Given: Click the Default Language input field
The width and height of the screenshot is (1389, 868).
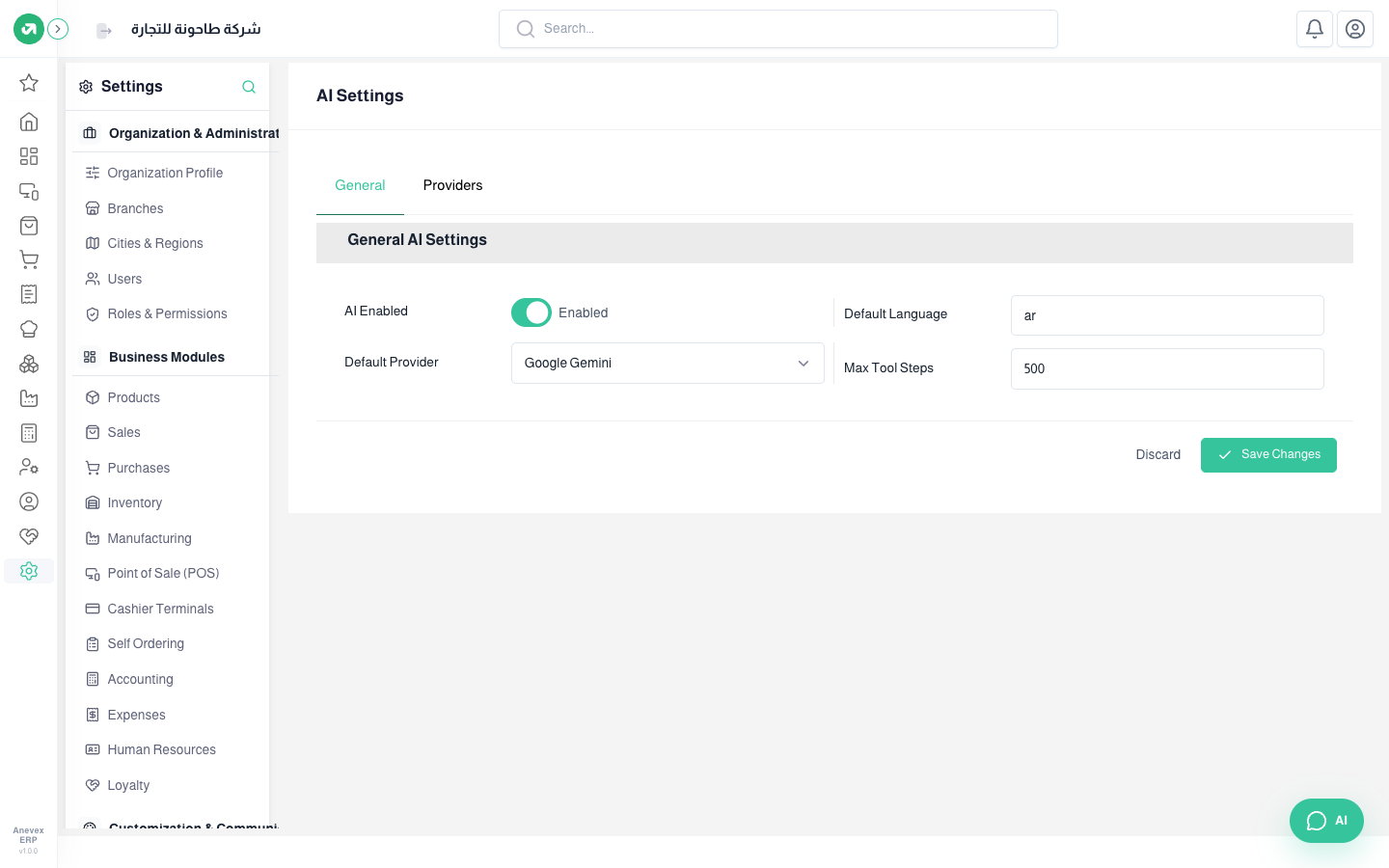Looking at the screenshot, I should [1167, 315].
